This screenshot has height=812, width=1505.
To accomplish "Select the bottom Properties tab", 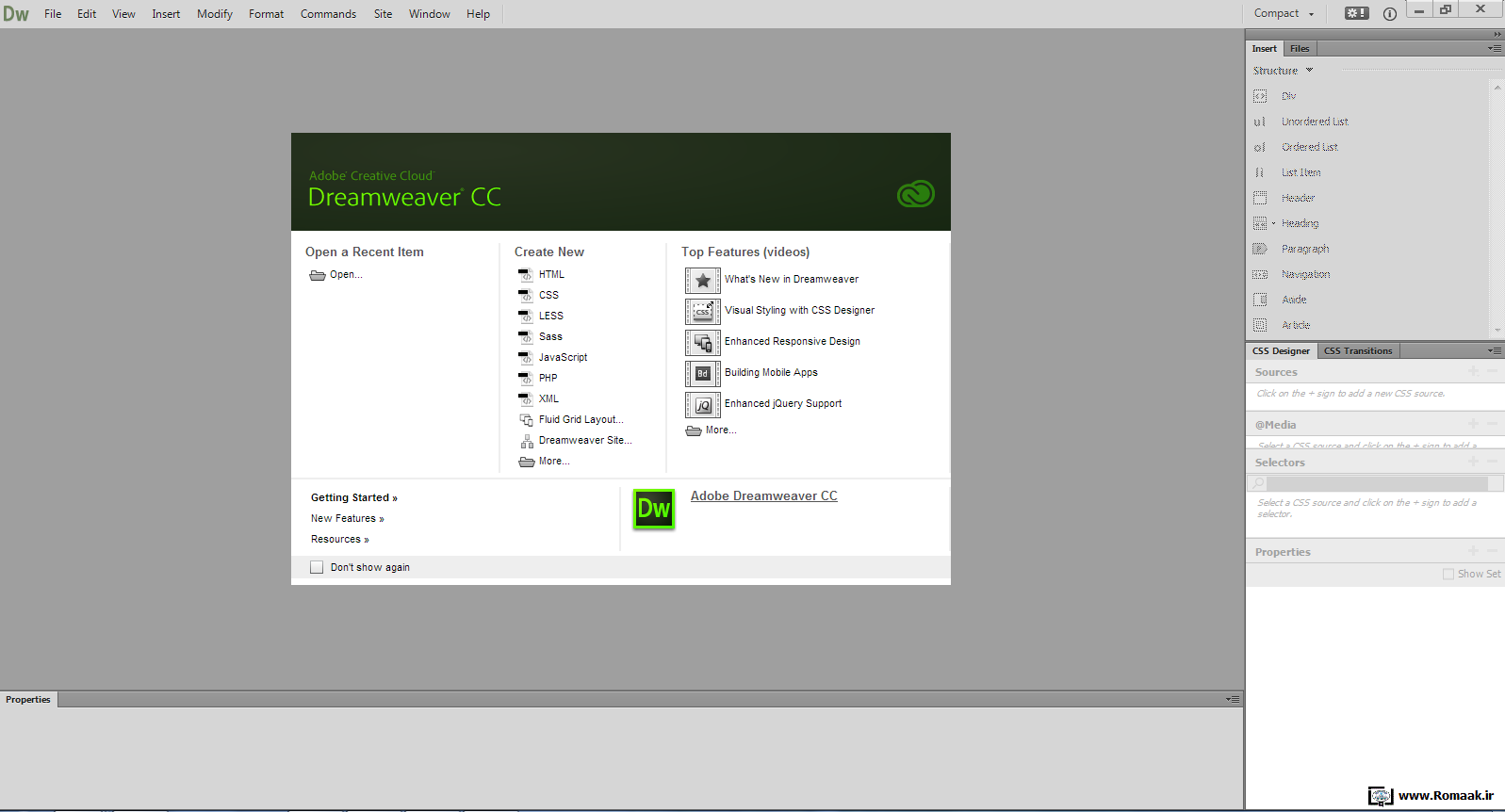I will [28, 699].
